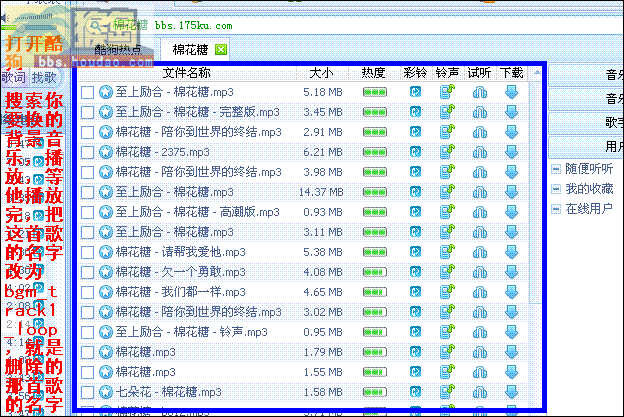Preview-listen the 14.37 MB 至上励合 - 棉花糖.mp3
This screenshot has width=624, height=417.
pos(480,192)
